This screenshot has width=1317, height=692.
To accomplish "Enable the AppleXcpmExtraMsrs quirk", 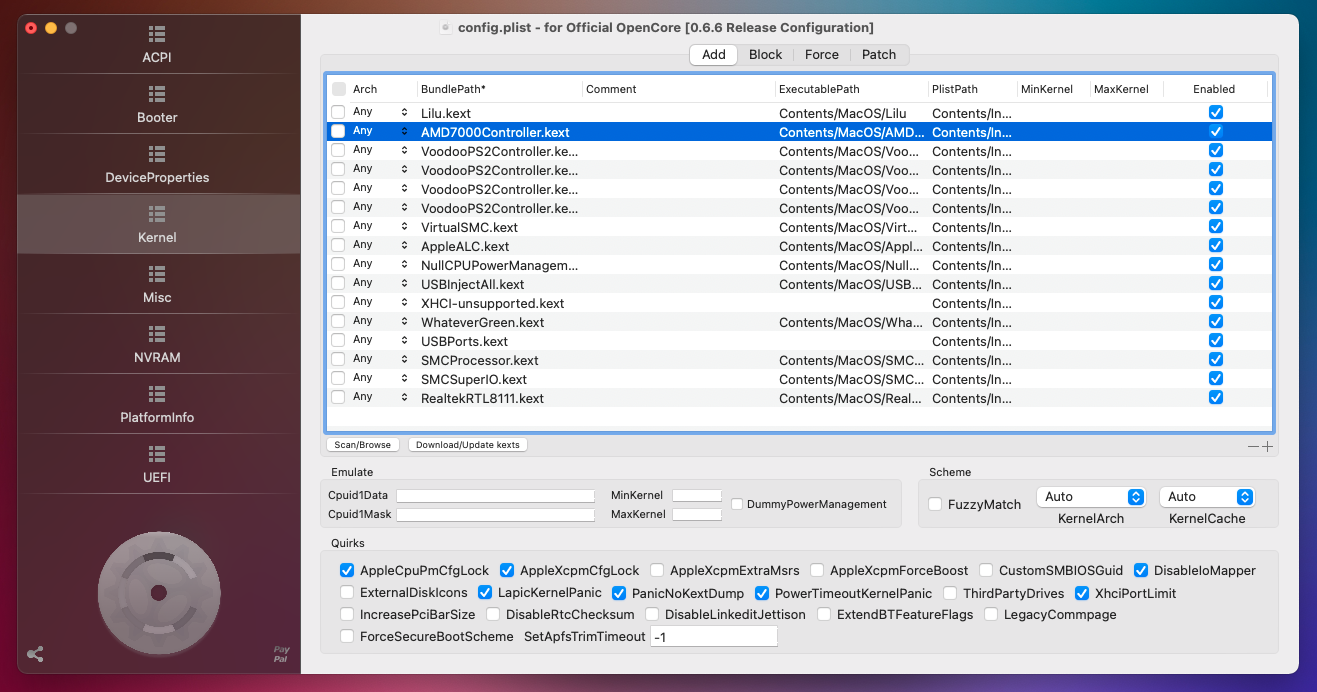I will pyautogui.click(x=657, y=571).
